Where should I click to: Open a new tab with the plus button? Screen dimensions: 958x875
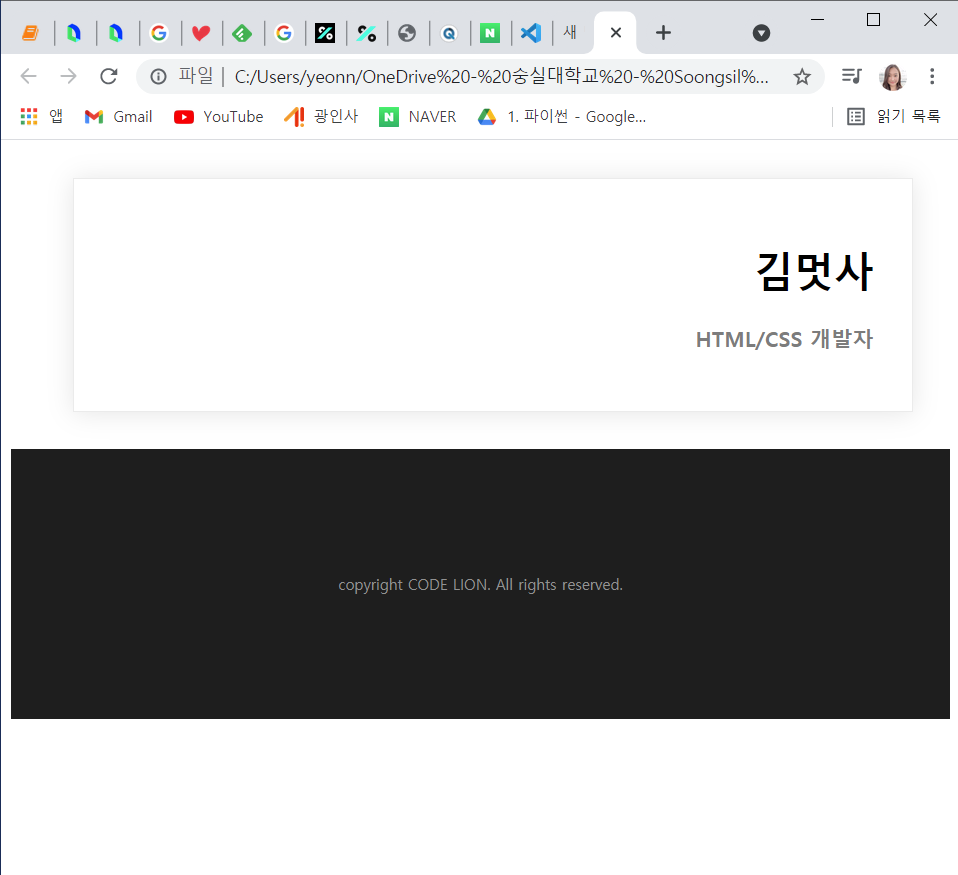pos(663,33)
